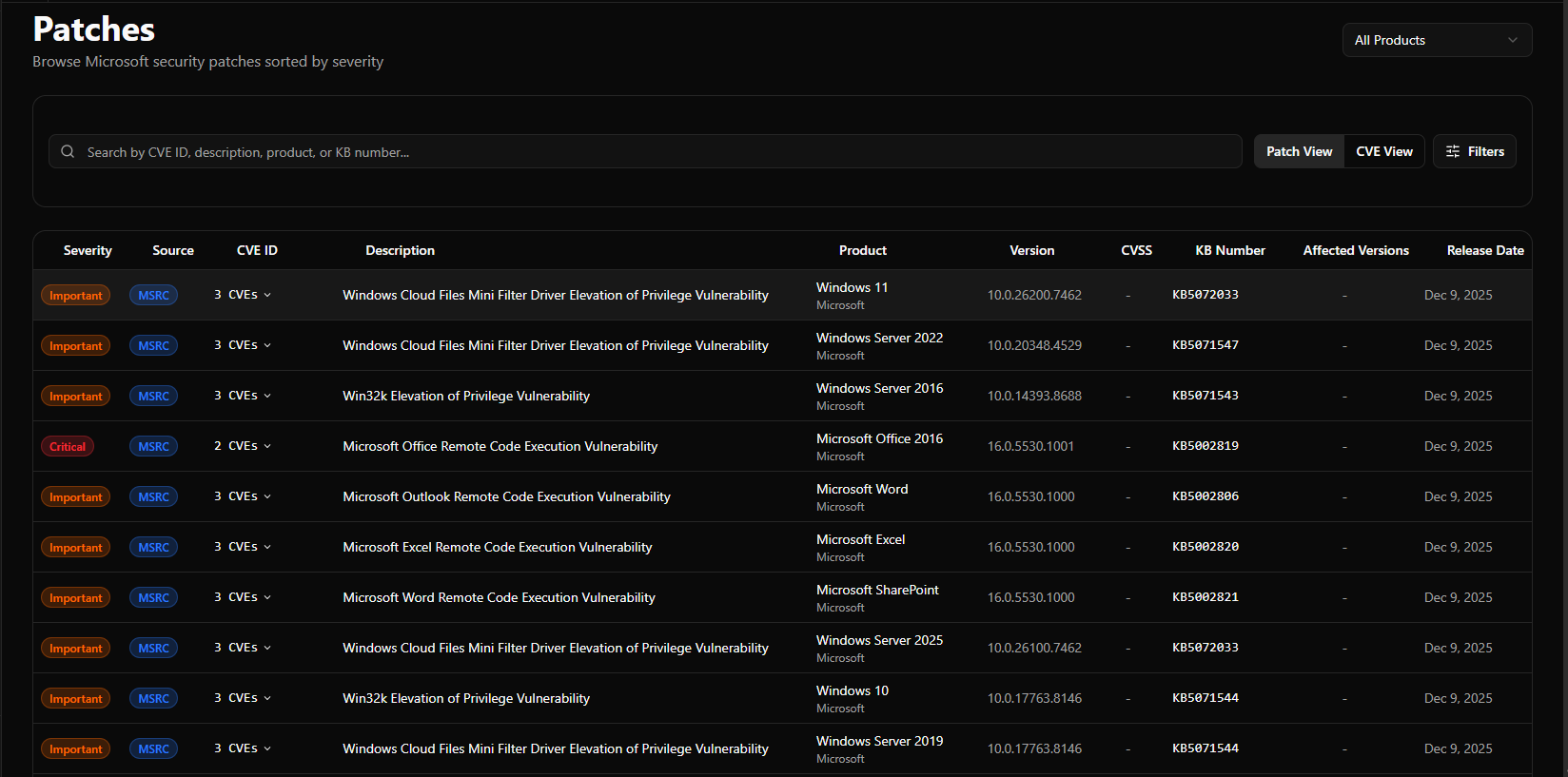Expand CVEs for Microsoft Office 2016 row
This screenshot has height=777, width=1568.
(243, 446)
